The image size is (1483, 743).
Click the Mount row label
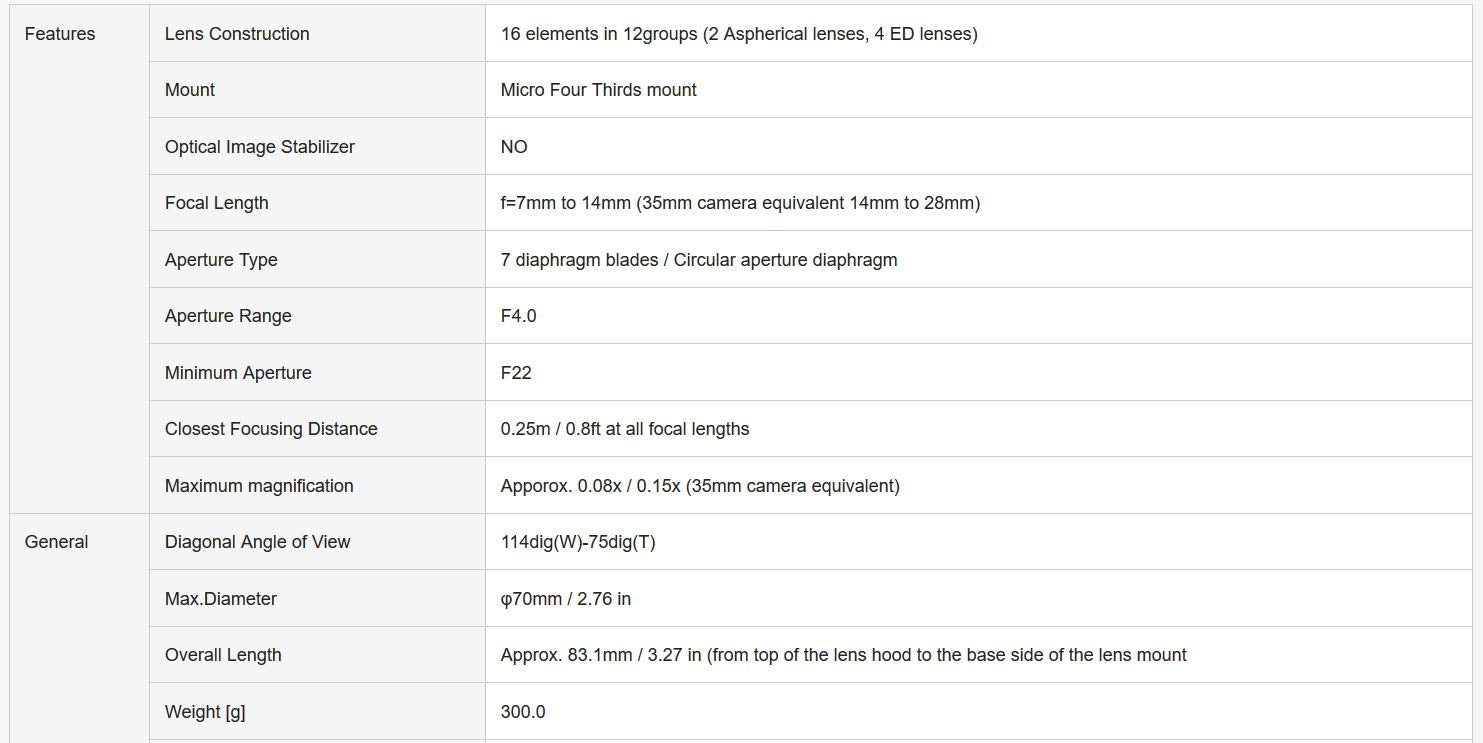(190, 90)
